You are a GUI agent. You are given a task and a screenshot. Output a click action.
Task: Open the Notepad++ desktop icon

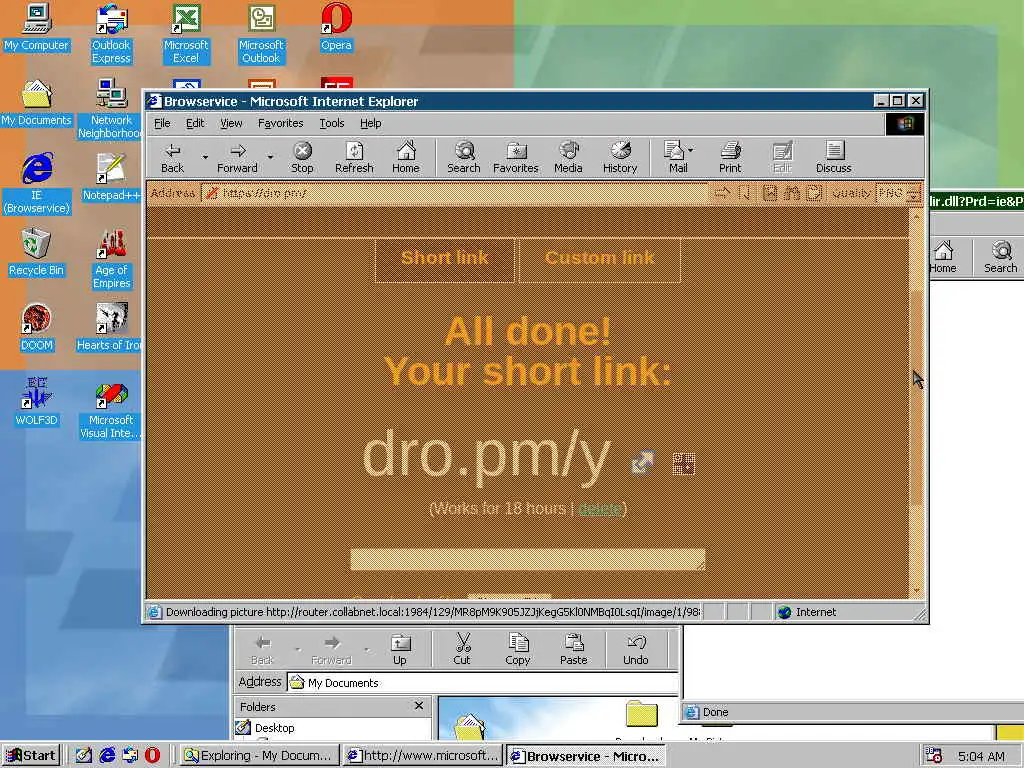(x=111, y=178)
